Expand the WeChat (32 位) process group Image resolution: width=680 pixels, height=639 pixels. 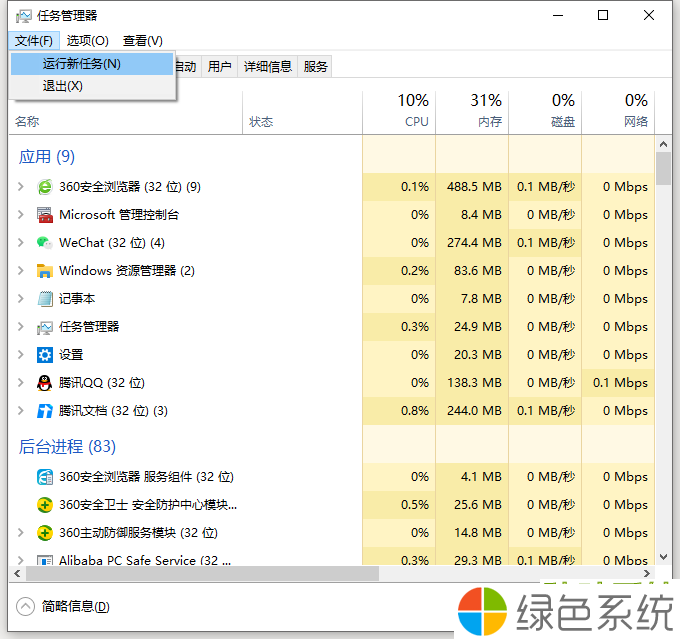coord(20,243)
